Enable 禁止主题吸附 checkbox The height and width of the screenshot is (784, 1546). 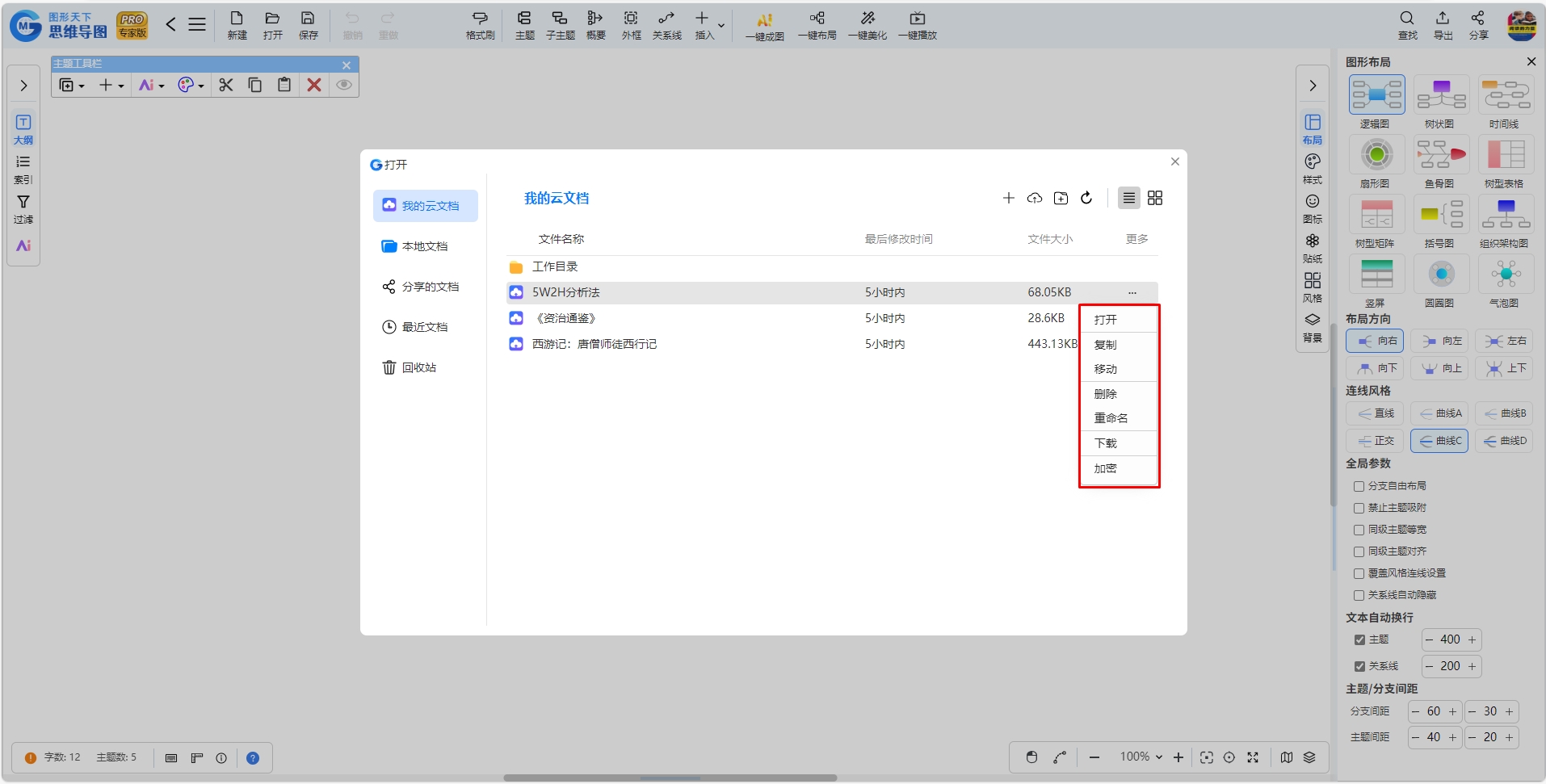click(x=1359, y=508)
